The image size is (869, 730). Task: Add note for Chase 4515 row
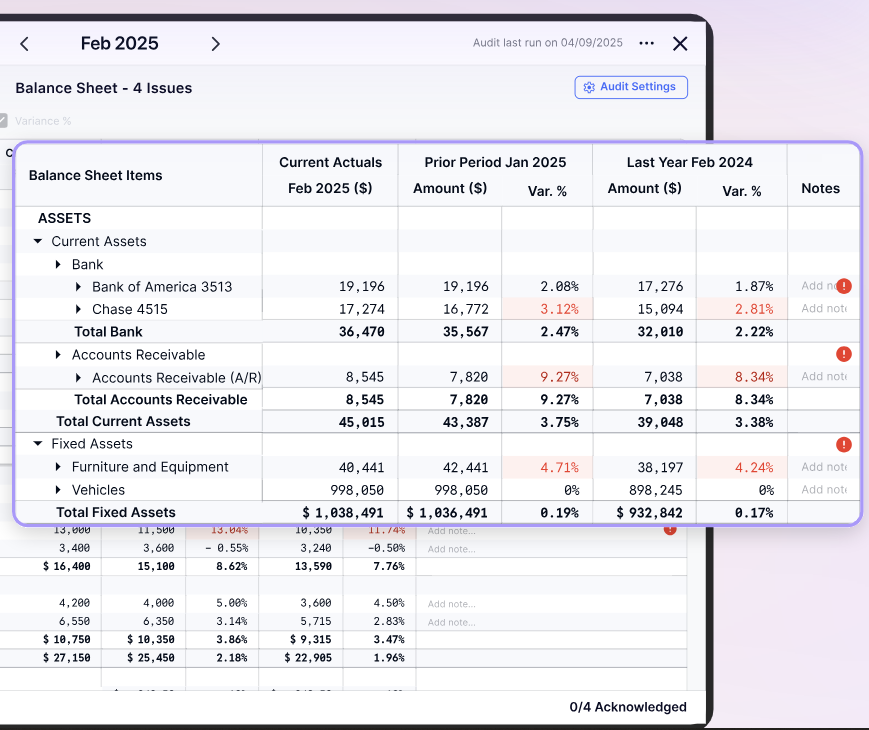823,309
